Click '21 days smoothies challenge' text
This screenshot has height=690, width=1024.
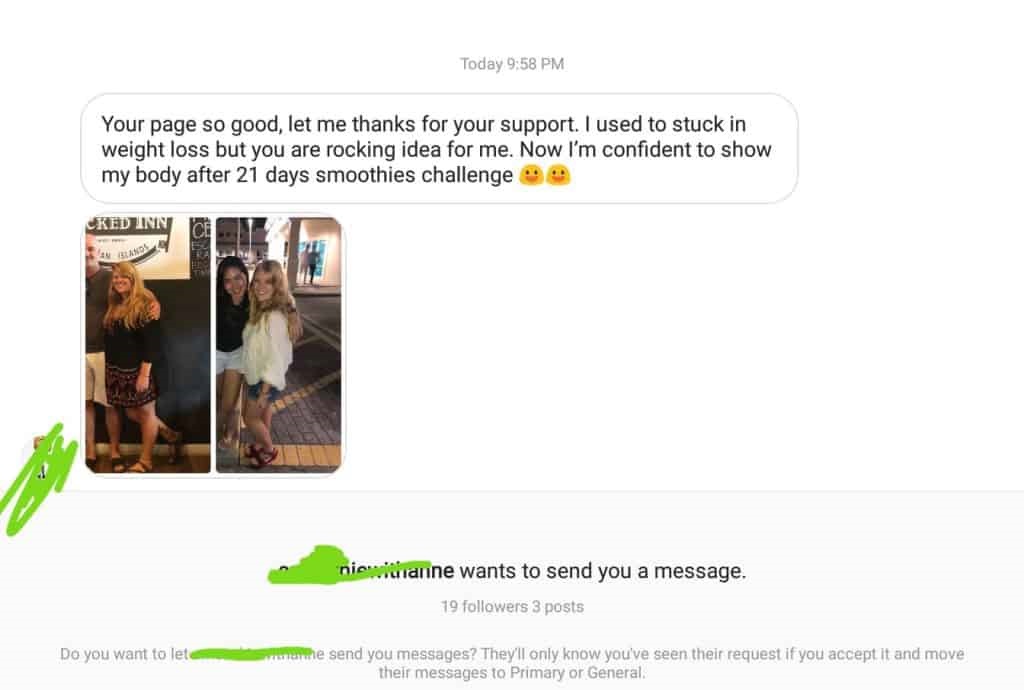[x=374, y=175]
